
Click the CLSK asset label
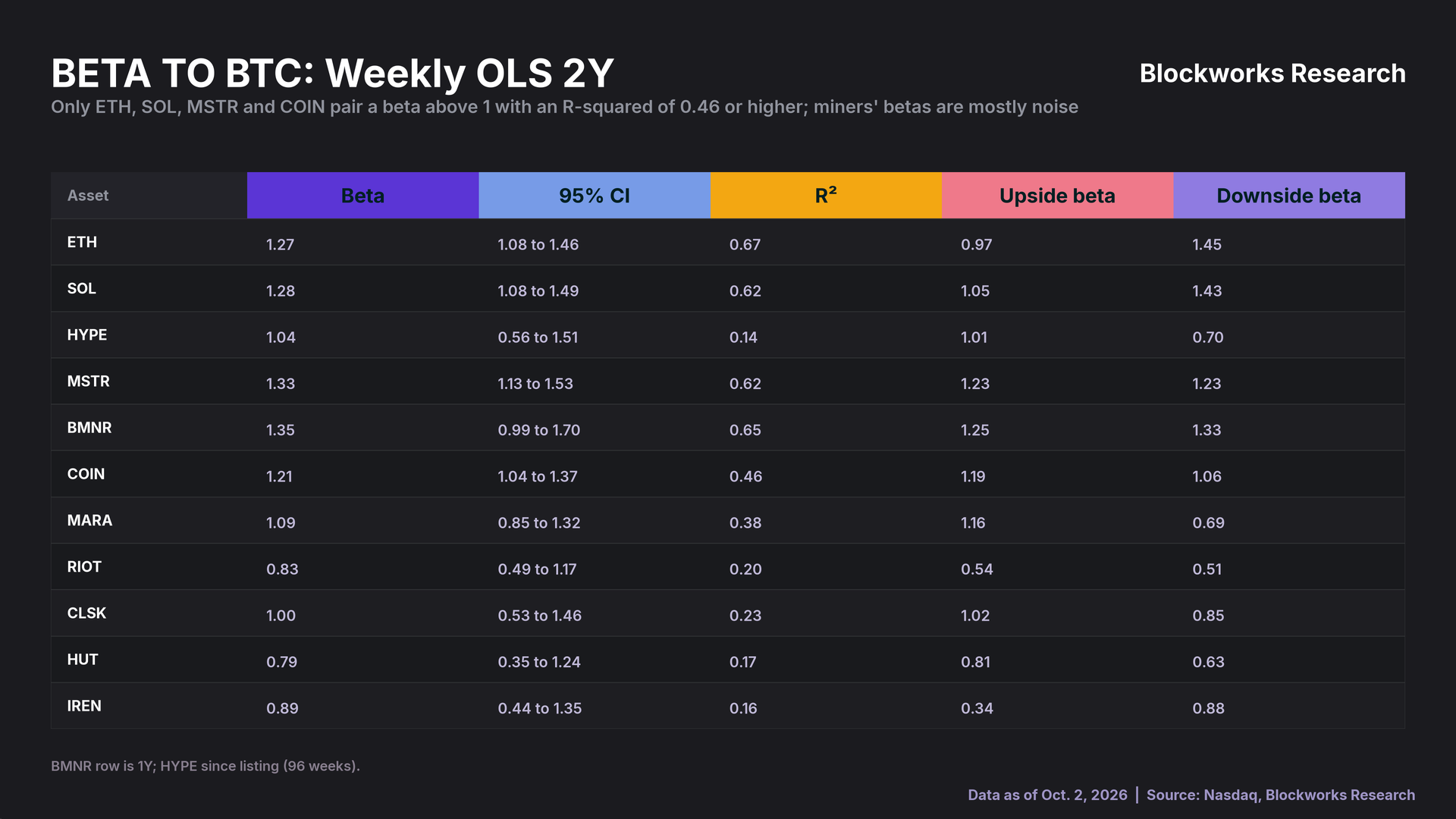coord(86,613)
